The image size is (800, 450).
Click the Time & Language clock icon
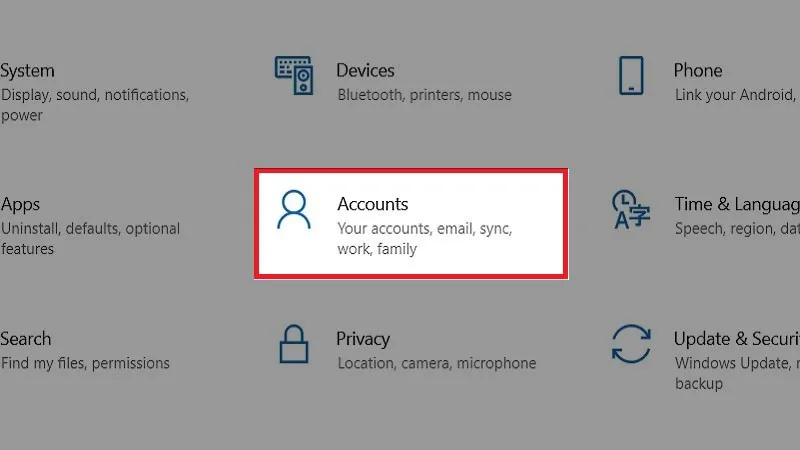pyautogui.click(x=631, y=210)
